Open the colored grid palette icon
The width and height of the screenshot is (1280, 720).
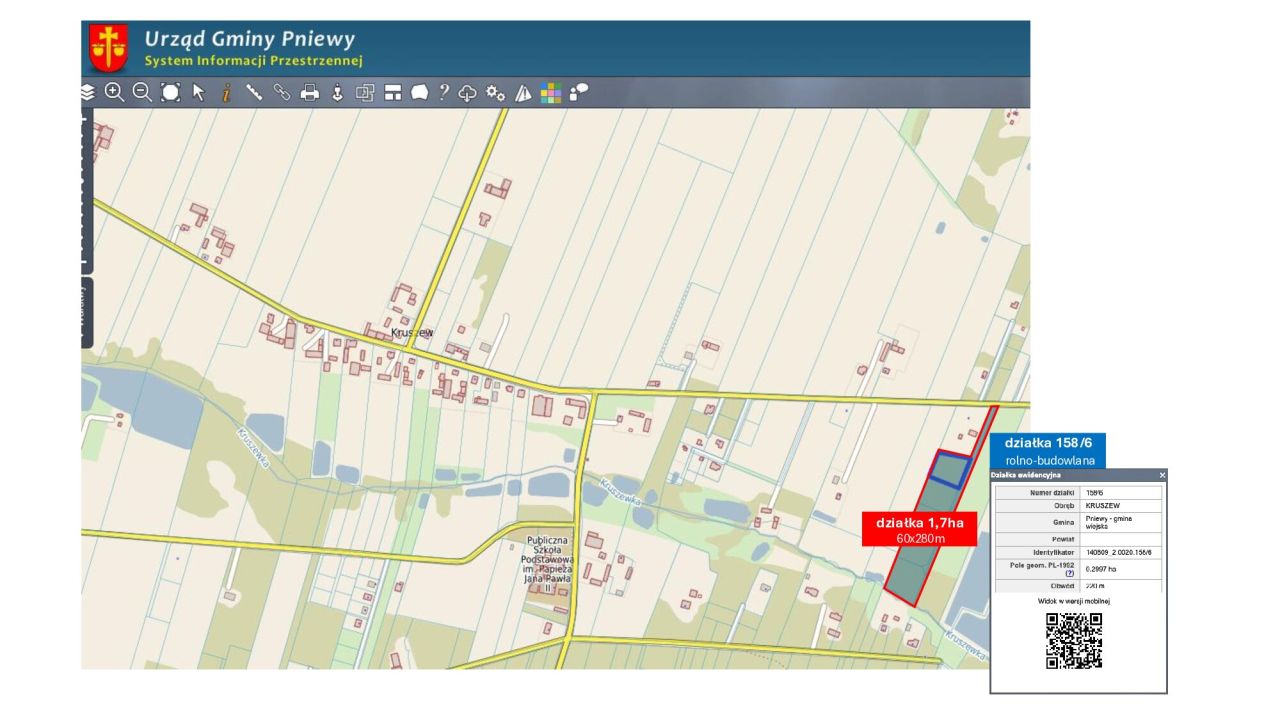(x=551, y=93)
